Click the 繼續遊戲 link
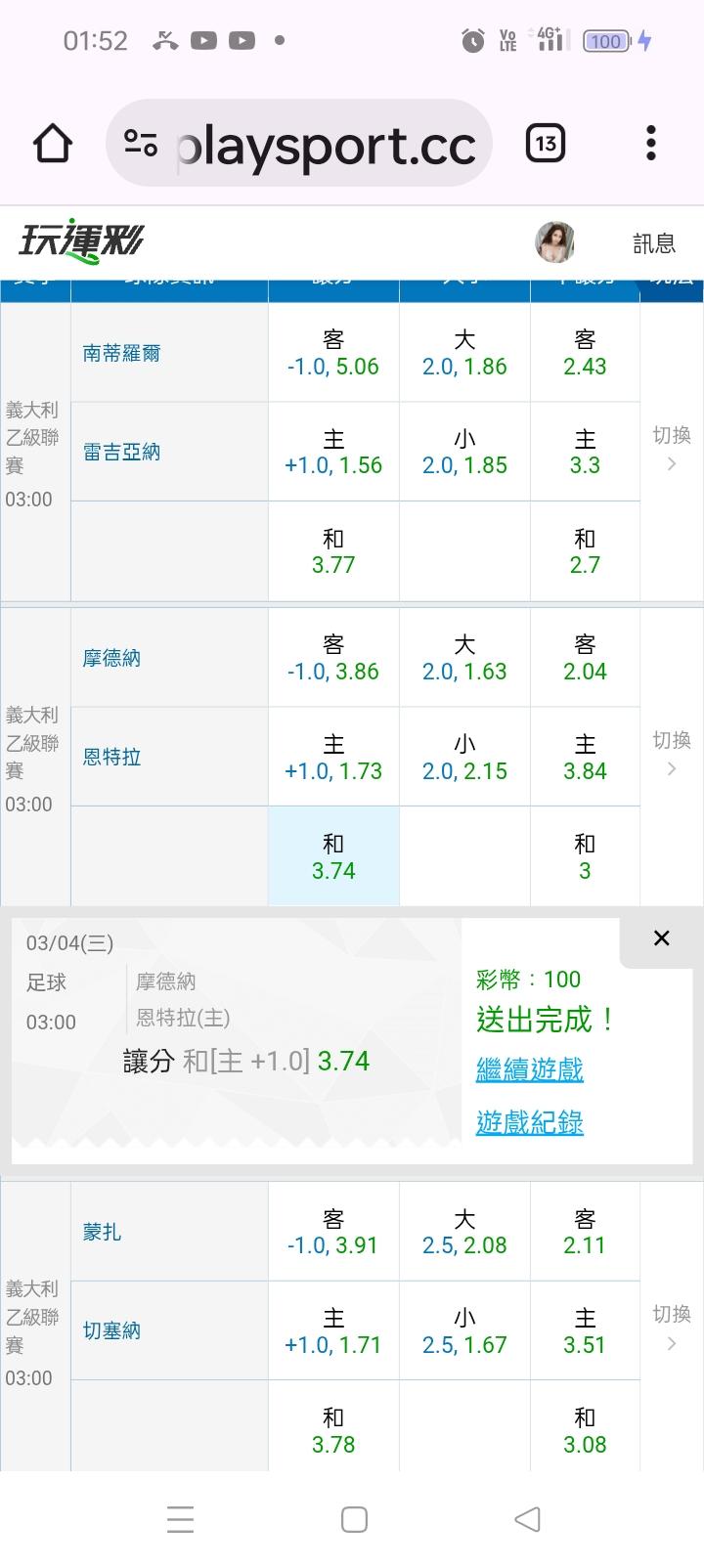This screenshot has height=1568, width=704. [x=529, y=1069]
